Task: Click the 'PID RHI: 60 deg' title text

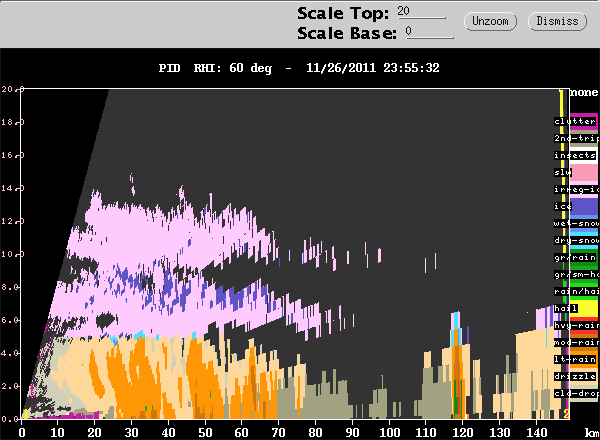Action: coord(215,68)
